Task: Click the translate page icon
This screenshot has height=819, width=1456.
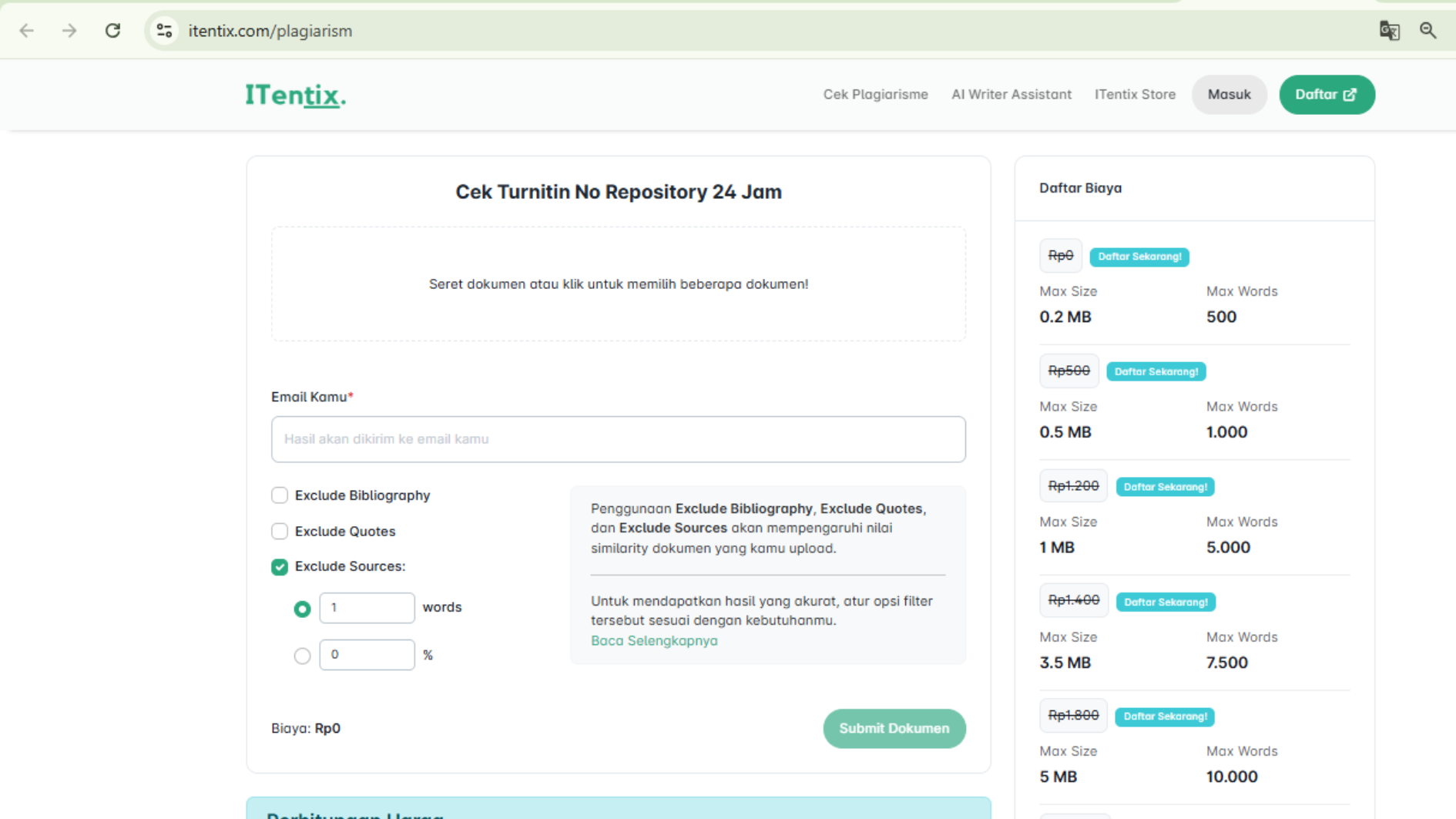Action: pyautogui.click(x=1389, y=31)
